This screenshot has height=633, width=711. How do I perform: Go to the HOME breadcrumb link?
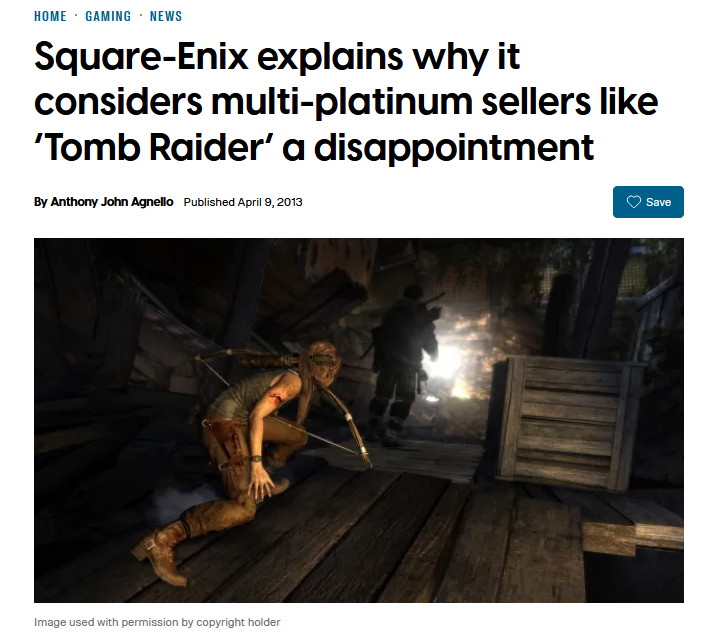(50, 16)
